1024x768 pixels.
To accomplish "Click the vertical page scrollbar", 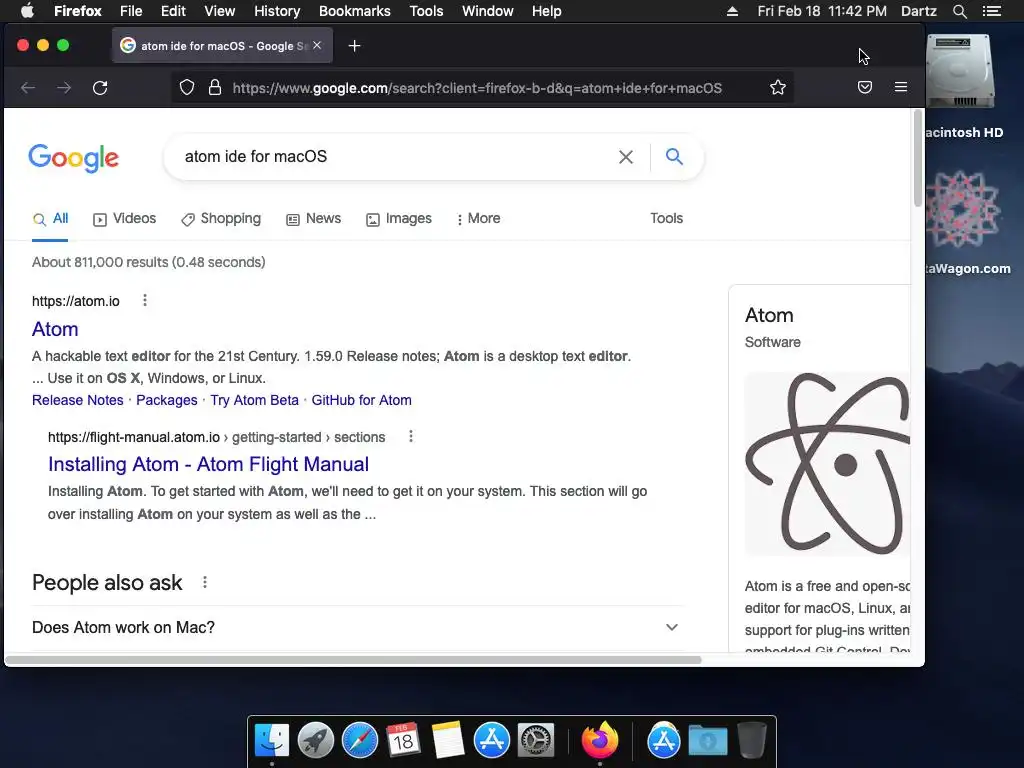I will [918, 159].
